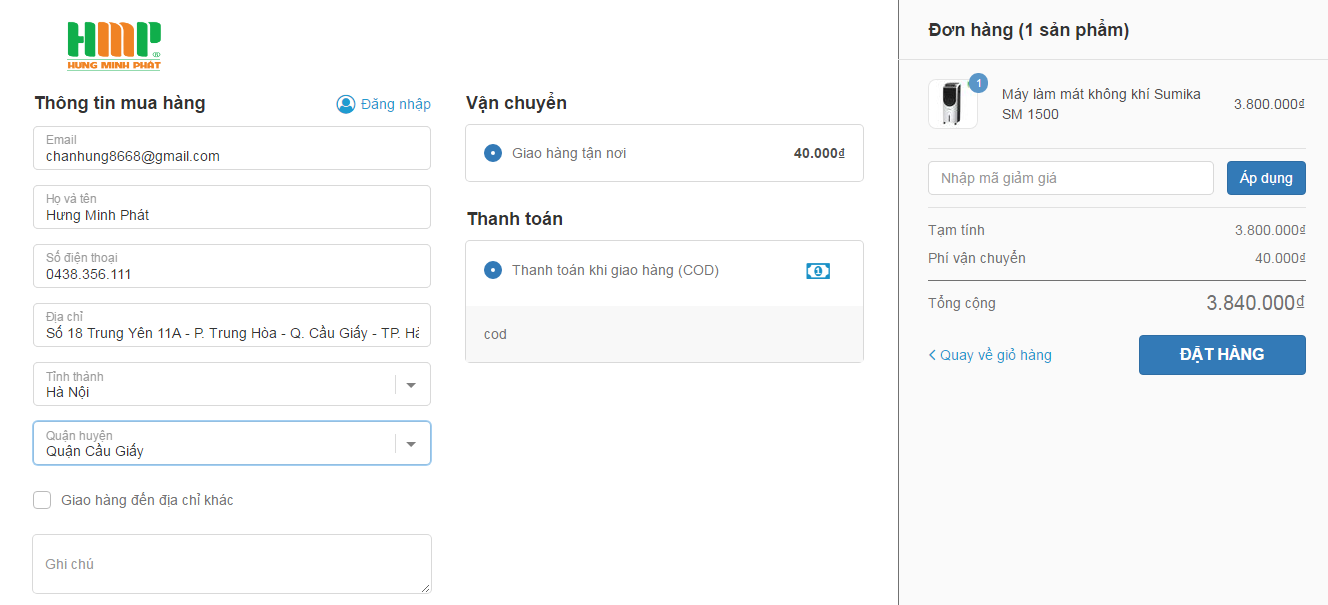Screen dimensions: 1328x605
Task: Open the Đăng nhập login link
Action: [396, 104]
